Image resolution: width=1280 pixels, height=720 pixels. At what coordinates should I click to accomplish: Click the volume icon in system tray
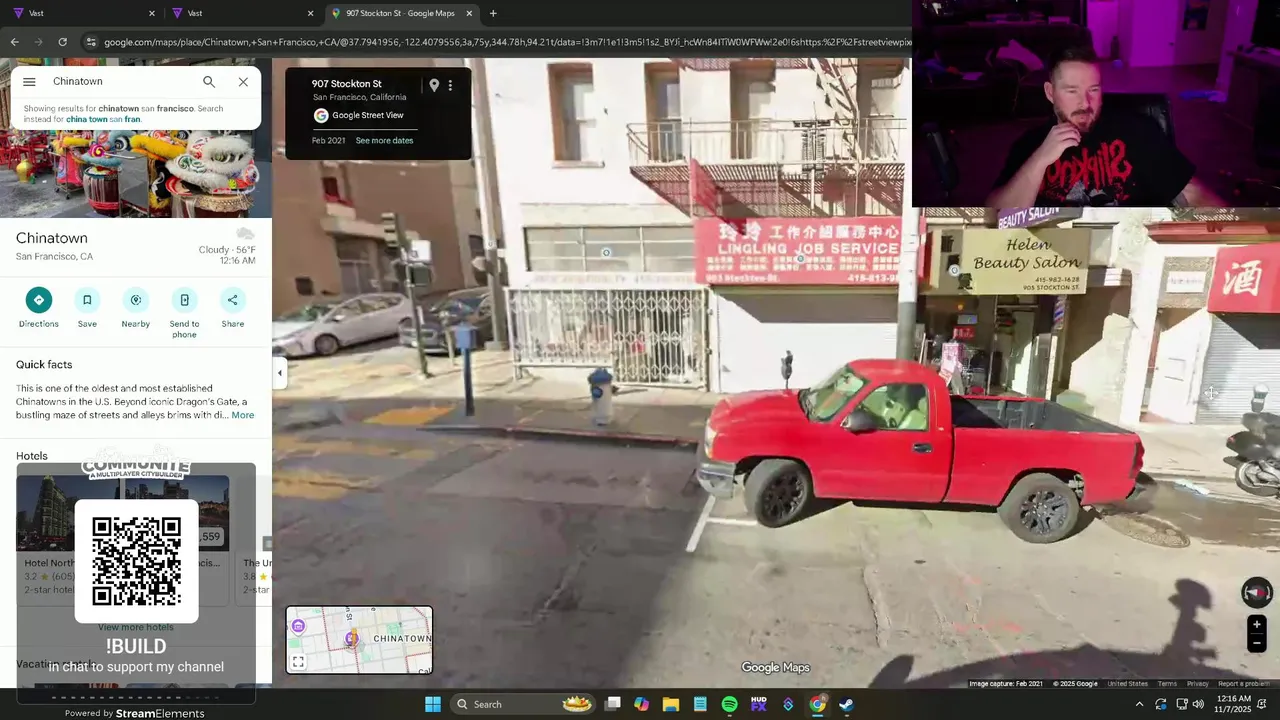[x=1198, y=704]
